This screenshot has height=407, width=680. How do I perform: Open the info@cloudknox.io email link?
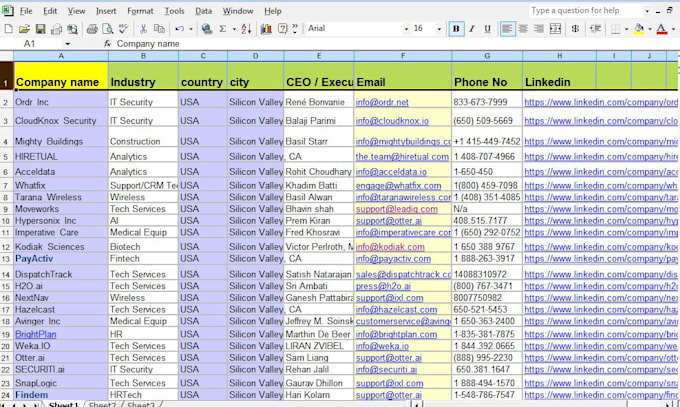392,121
